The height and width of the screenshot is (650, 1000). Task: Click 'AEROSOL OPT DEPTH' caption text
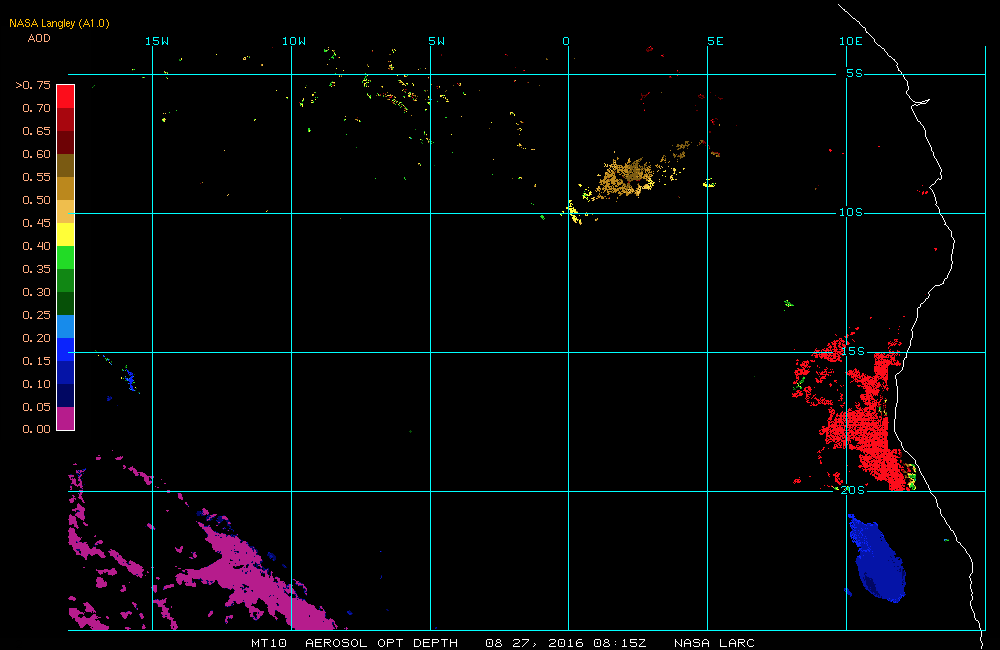(381, 643)
